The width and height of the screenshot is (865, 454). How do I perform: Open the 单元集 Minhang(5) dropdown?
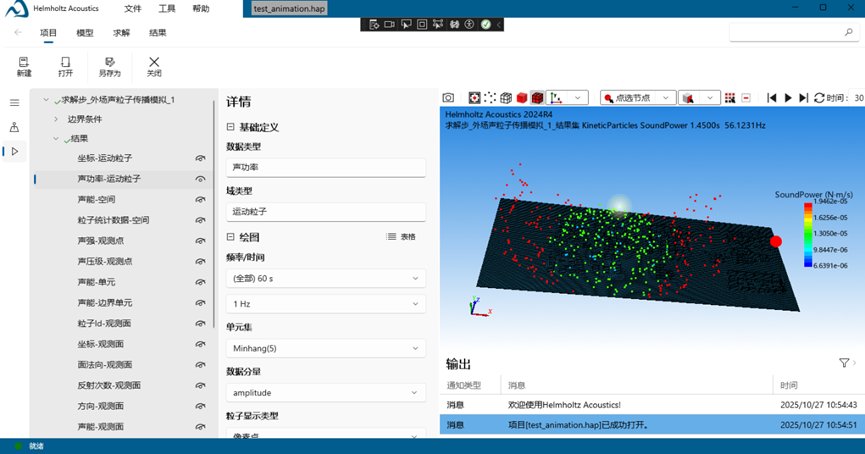326,348
